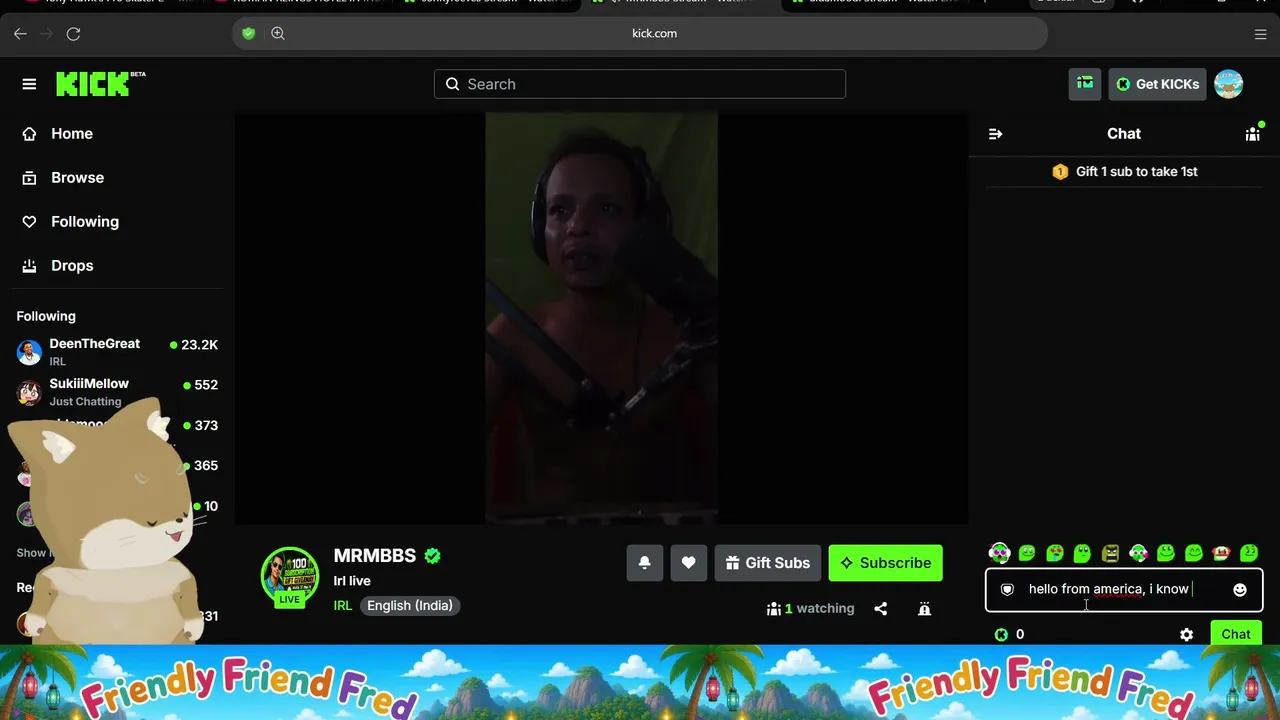Follow MRMBBS with the heart button
Screen dimensions: 1280x720
[689, 563]
